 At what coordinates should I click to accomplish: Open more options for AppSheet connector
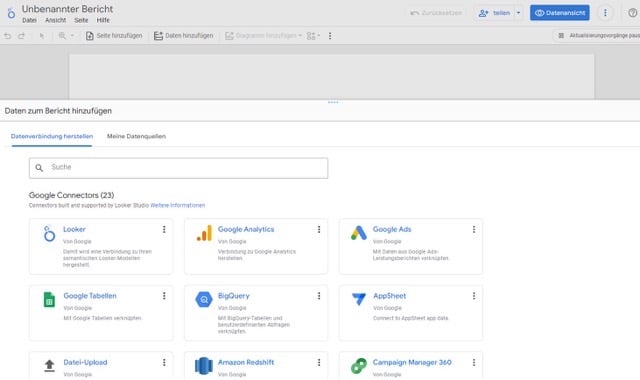click(x=474, y=296)
